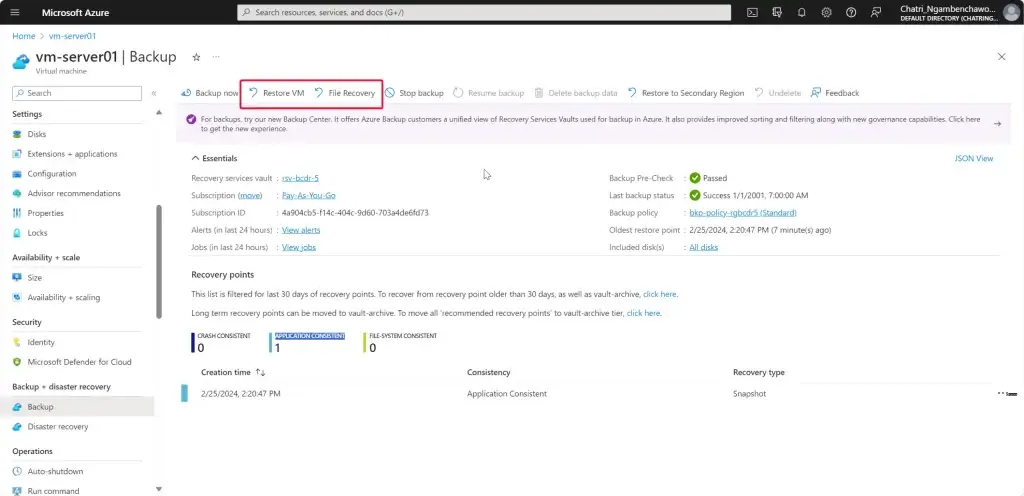Open Advisor recommendations in sidebar
Image resolution: width=1024 pixels, height=496 pixels.
(74, 193)
